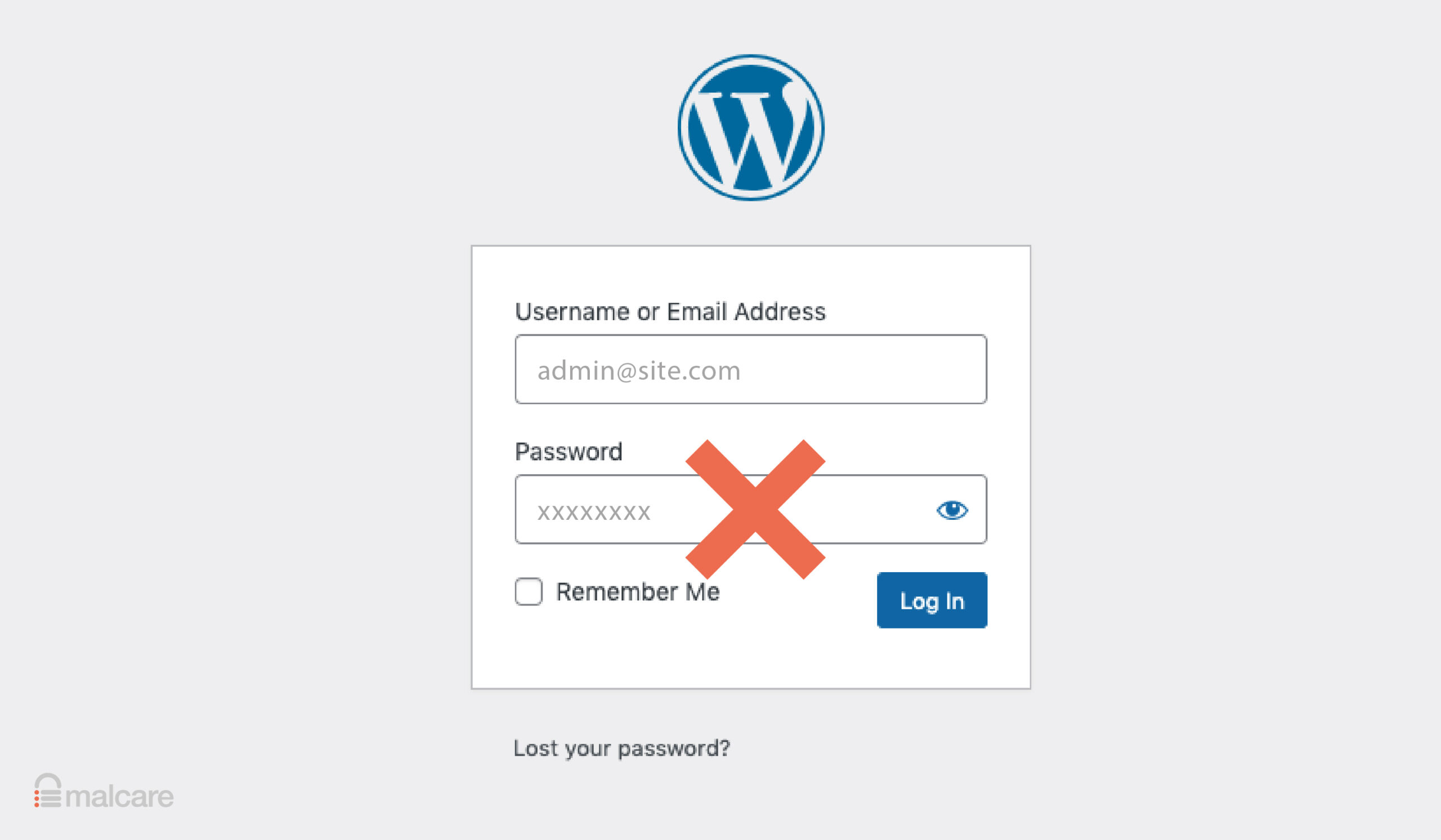Click the Remember Me label text
This screenshot has width=1441, height=840.
[x=638, y=591]
